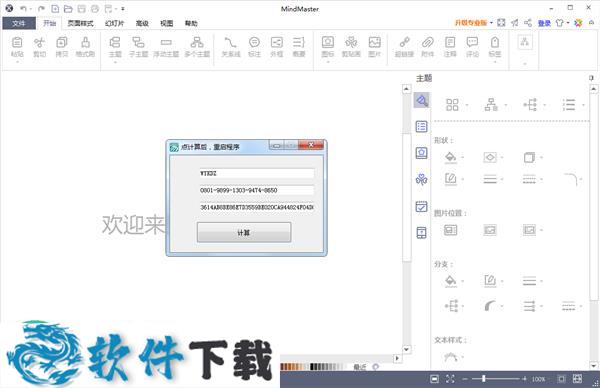Screen dimensions: 600x388
Task: Click the 多个主题 multiple topics icon
Action: click(x=197, y=47)
